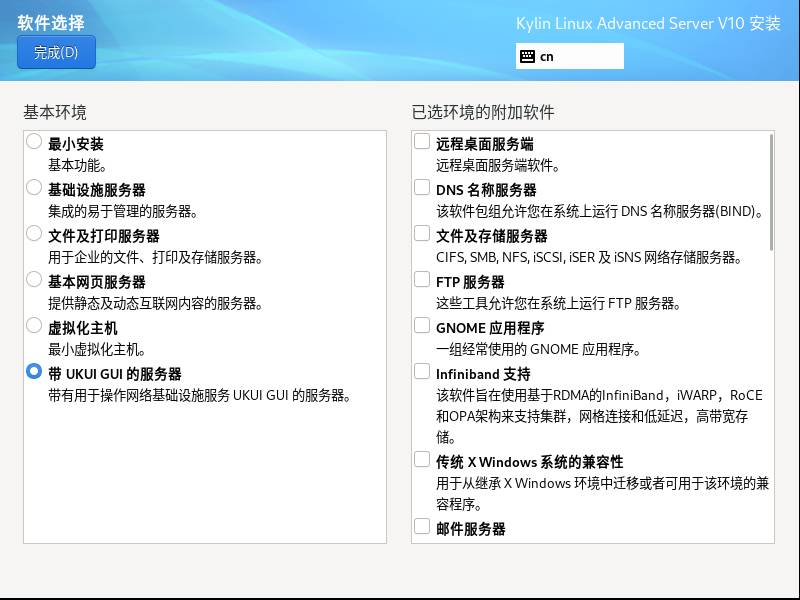Viewport: 800px width, 600px height.
Task: Choose the 文件及打印服务器 radio button
Action: (x=34, y=234)
